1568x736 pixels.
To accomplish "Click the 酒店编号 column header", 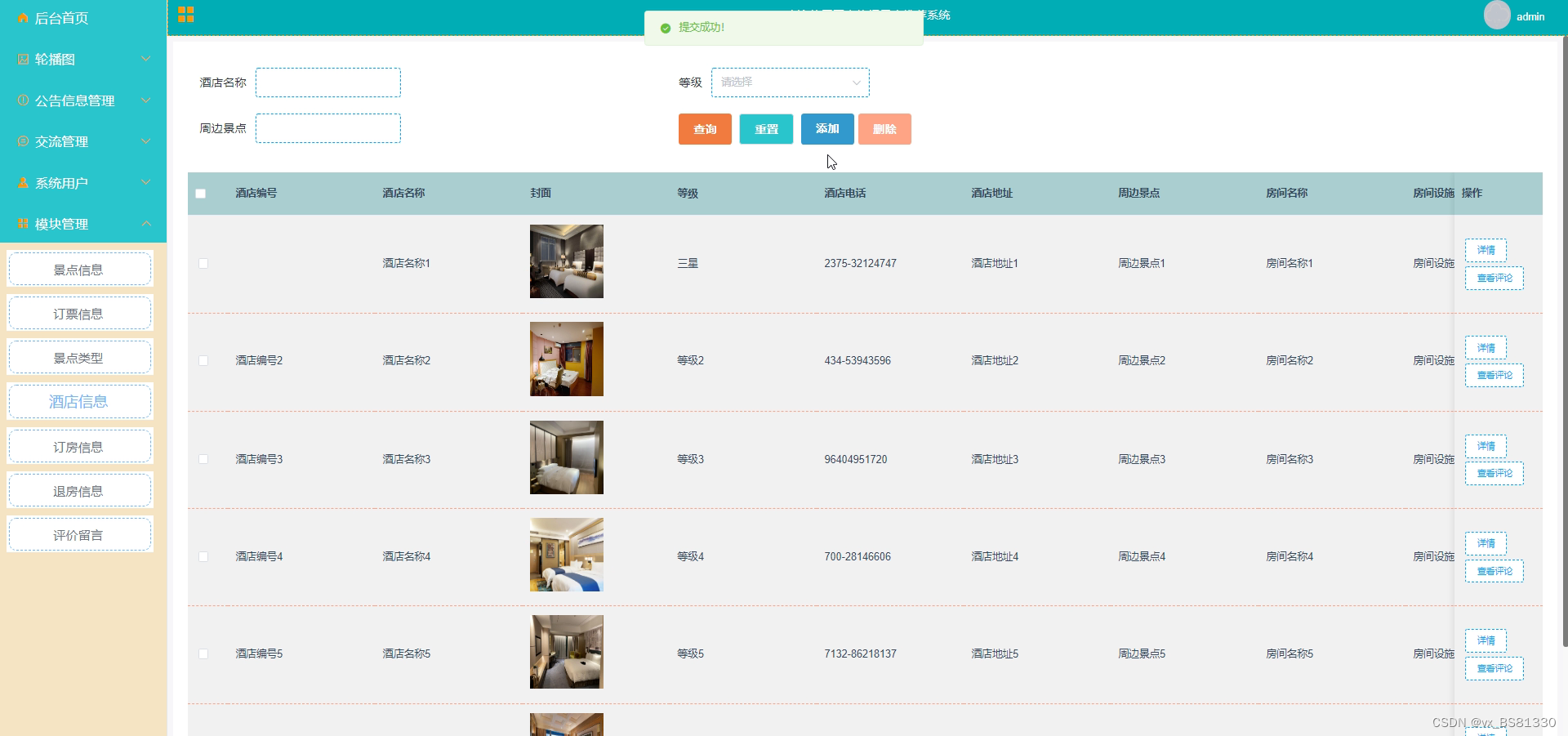I will pyautogui.click(x=256, y=193).
